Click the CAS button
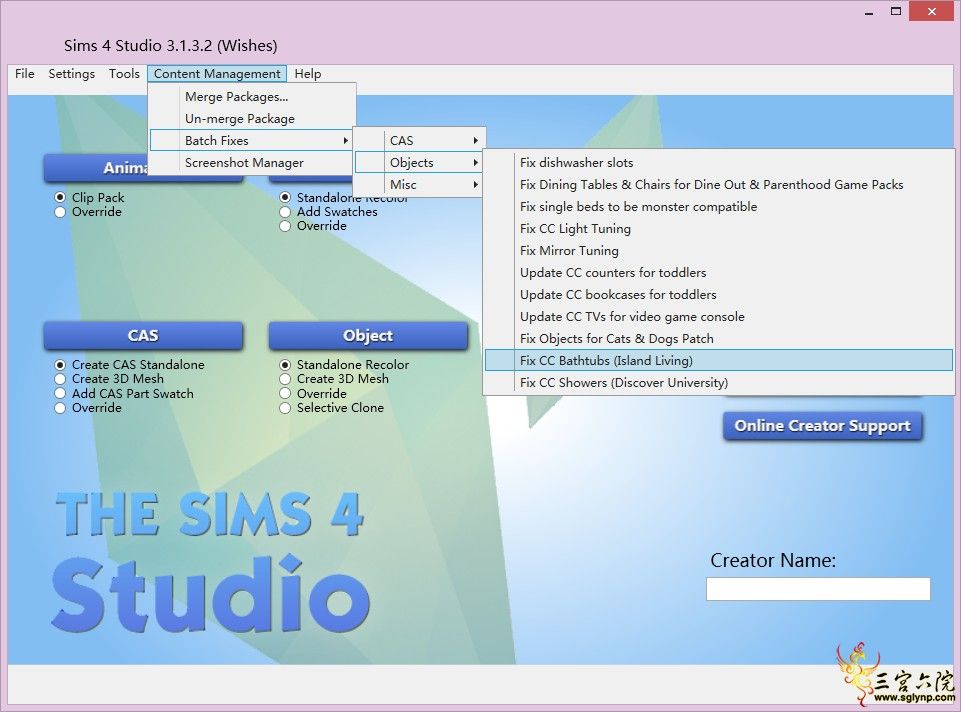Screen dimensions: 961x712 [143, 336]
